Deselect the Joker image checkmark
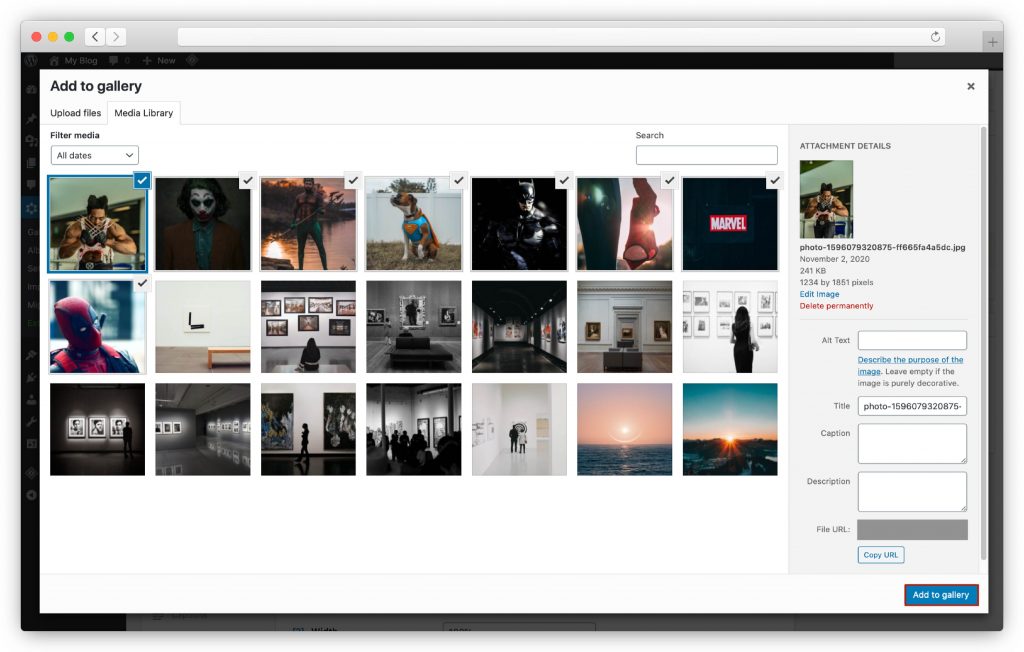 [x=246, y=180]
